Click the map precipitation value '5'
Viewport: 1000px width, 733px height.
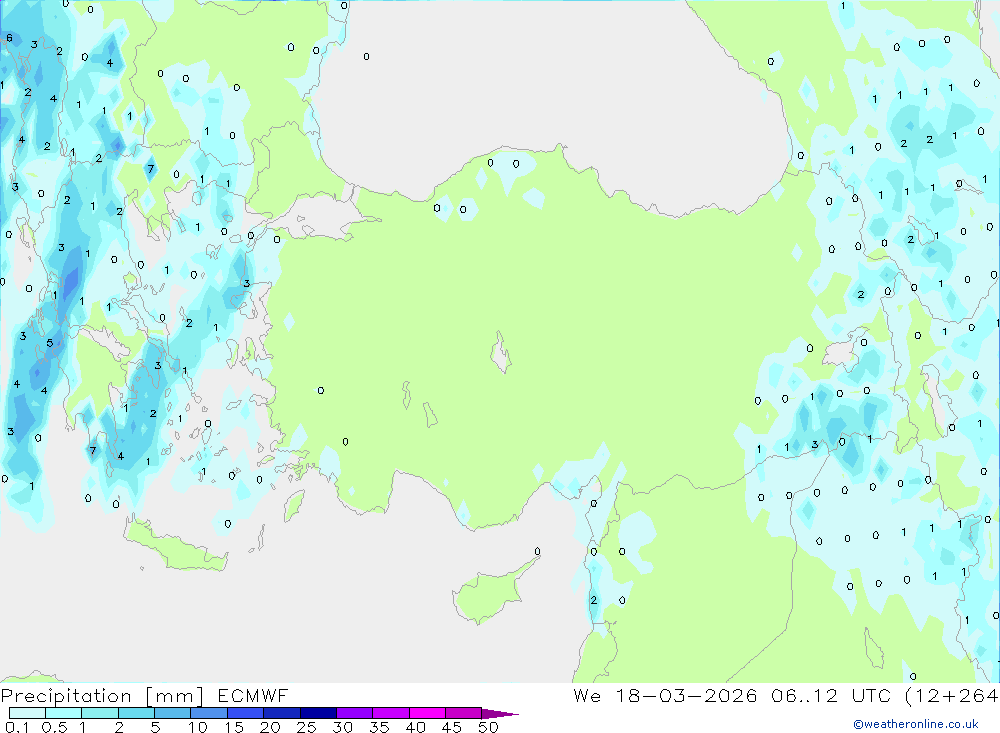pyautogui.click(x=50, y=343)
